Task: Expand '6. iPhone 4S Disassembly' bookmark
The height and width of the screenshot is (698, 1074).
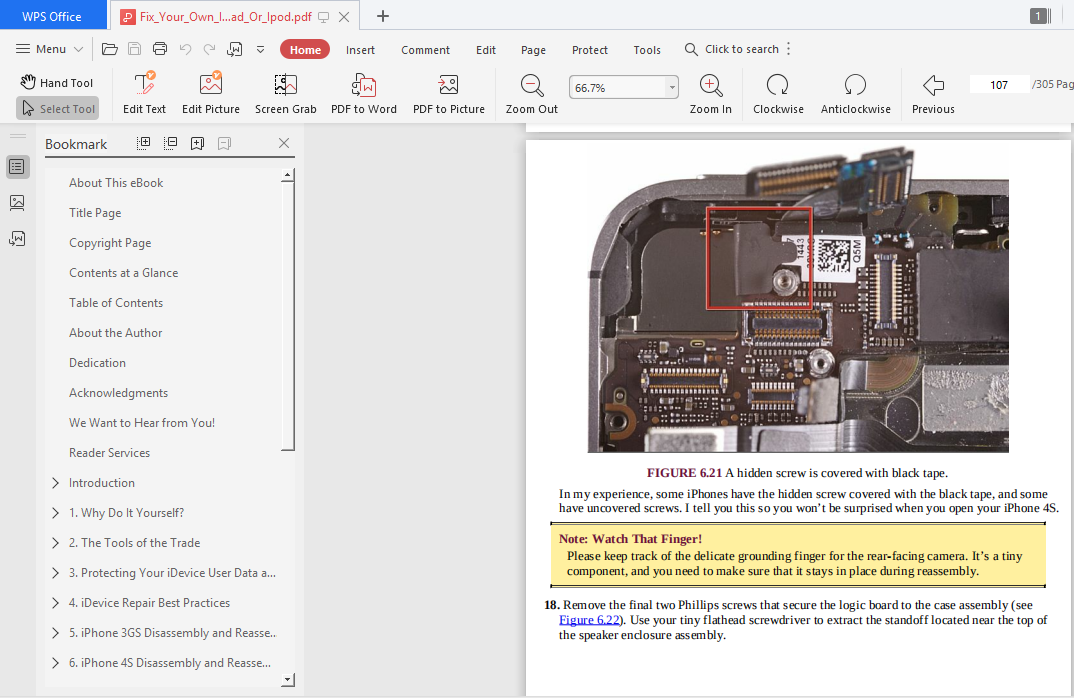Action: click(55, 663)
